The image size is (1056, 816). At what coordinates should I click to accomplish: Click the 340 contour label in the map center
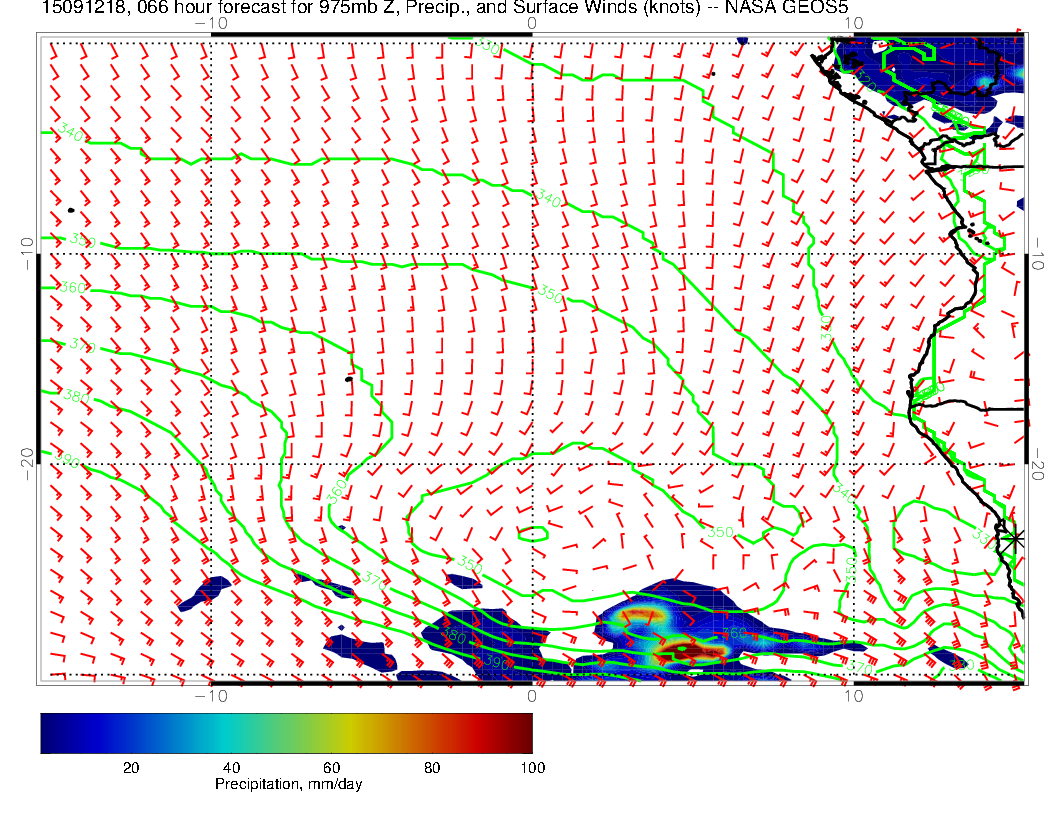(x=549, y=200)
